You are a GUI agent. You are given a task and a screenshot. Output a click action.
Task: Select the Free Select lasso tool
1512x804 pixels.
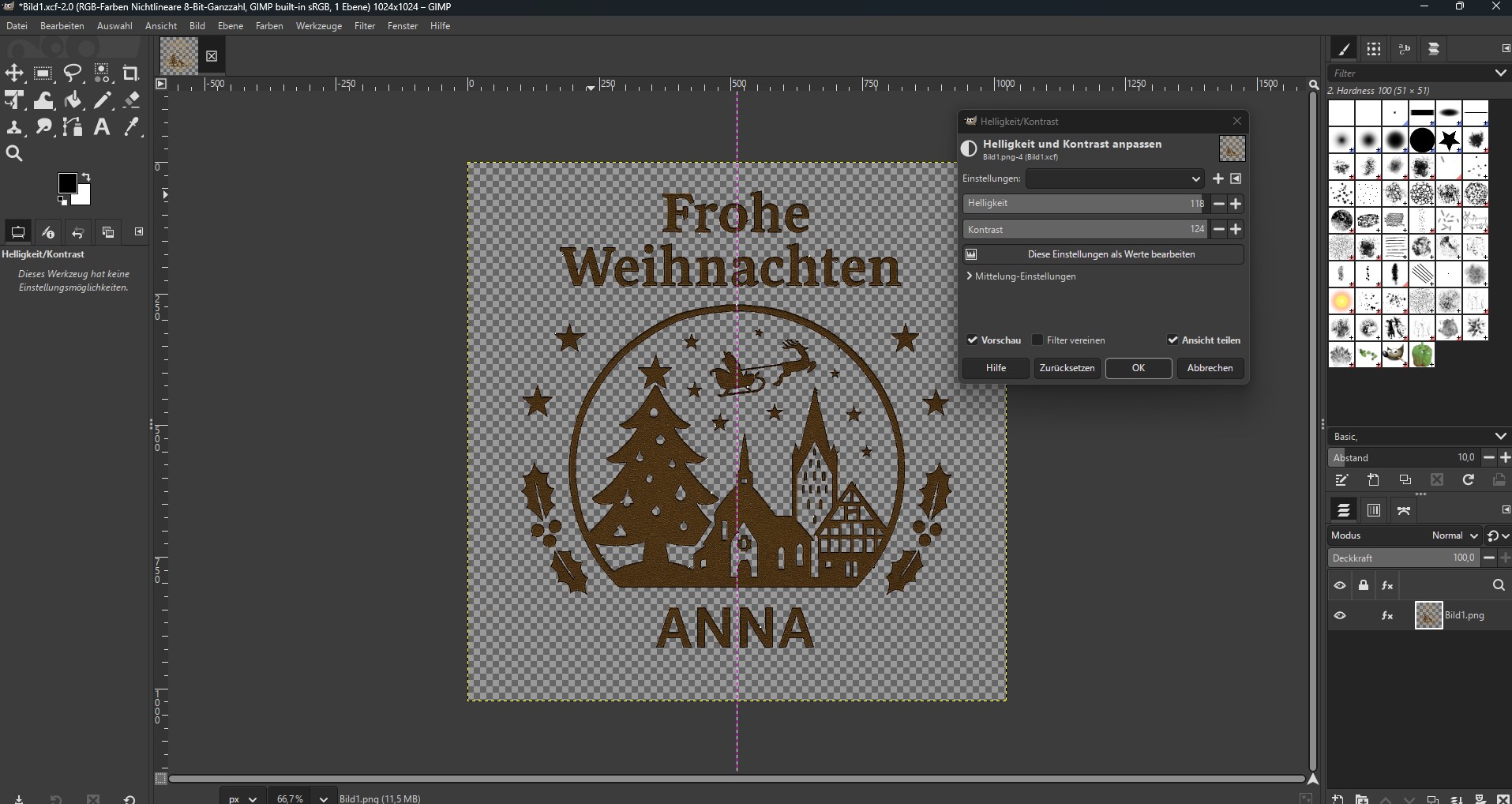pyautogui.click(x=73, y=73)
